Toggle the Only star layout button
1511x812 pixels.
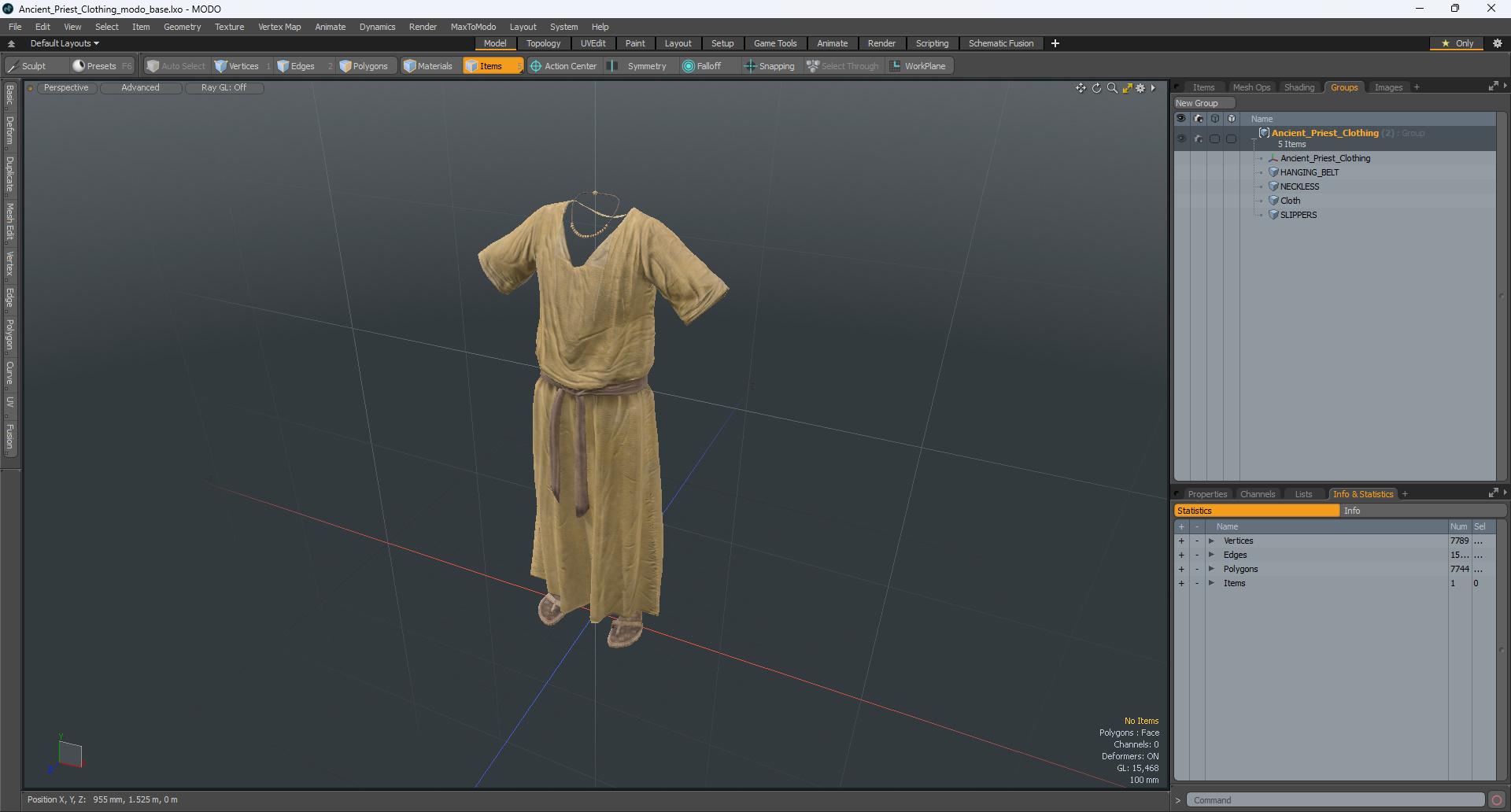pos(1457,43)
